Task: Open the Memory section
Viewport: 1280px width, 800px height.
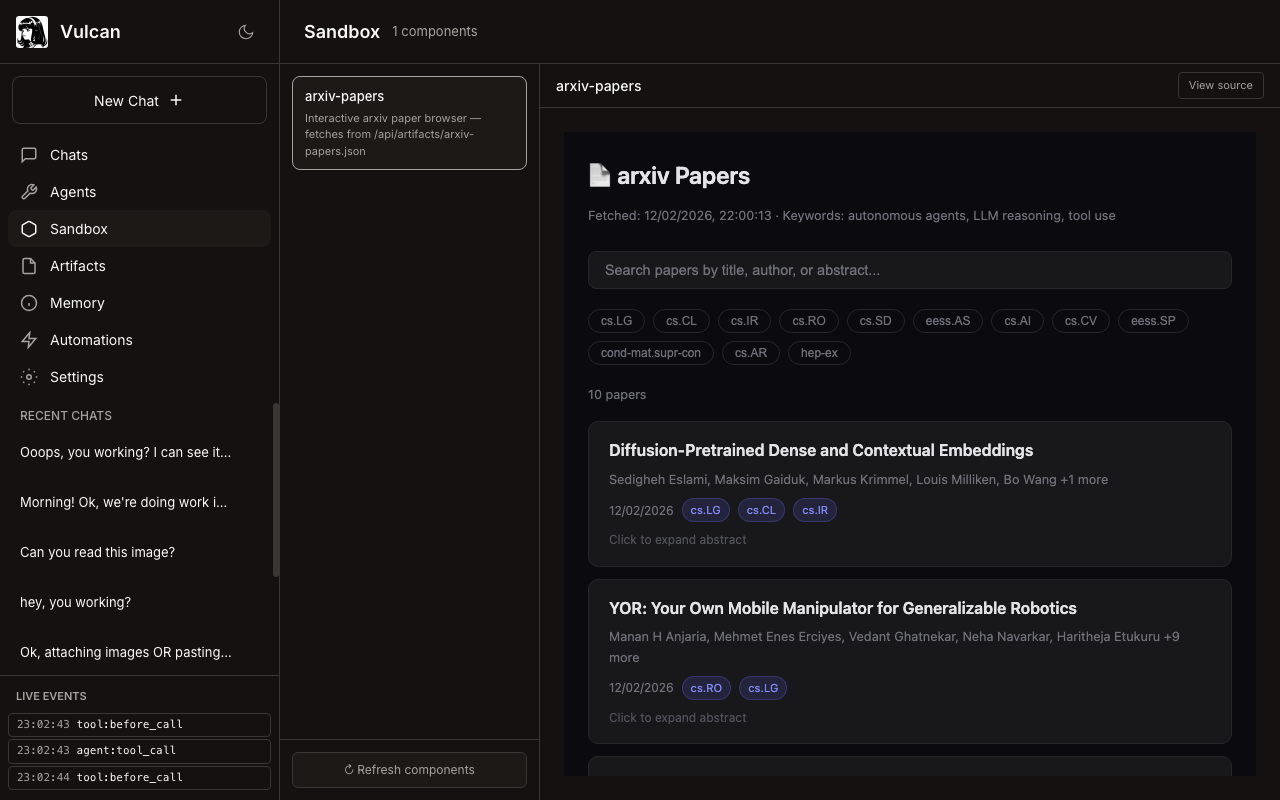Action: (77, 303)
